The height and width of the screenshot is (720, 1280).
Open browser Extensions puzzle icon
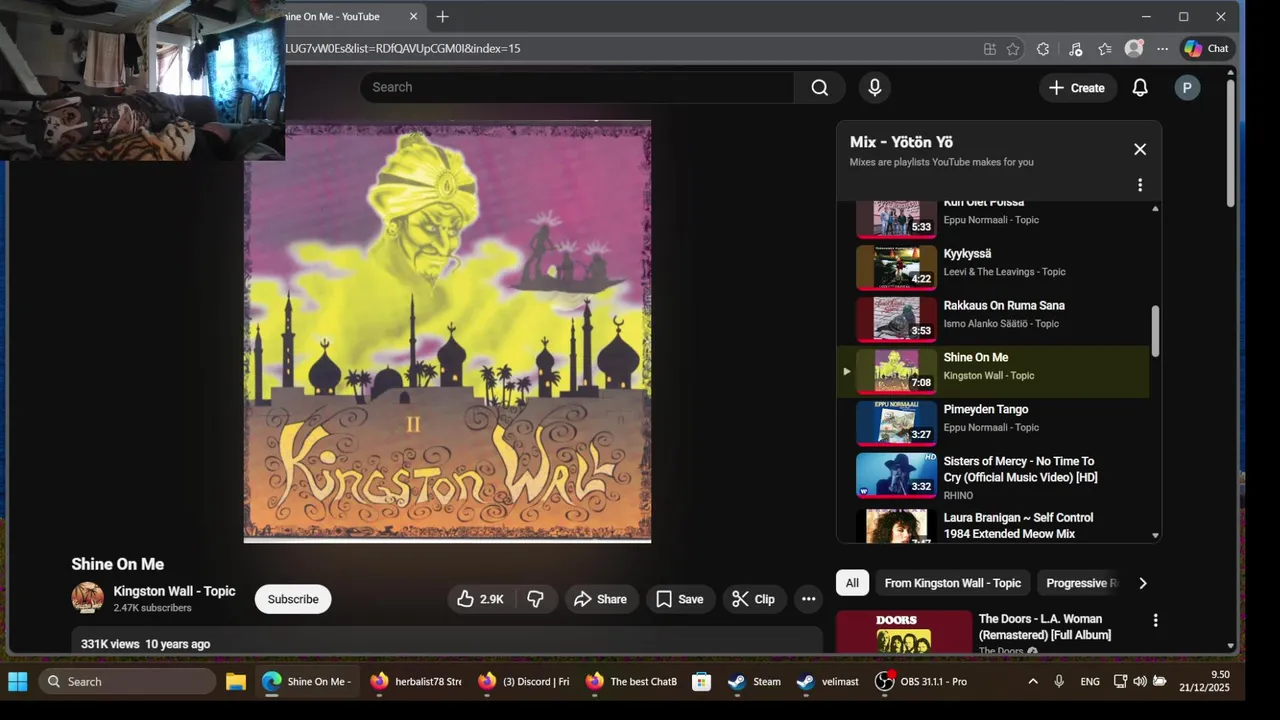click(x=1043, y=48)
